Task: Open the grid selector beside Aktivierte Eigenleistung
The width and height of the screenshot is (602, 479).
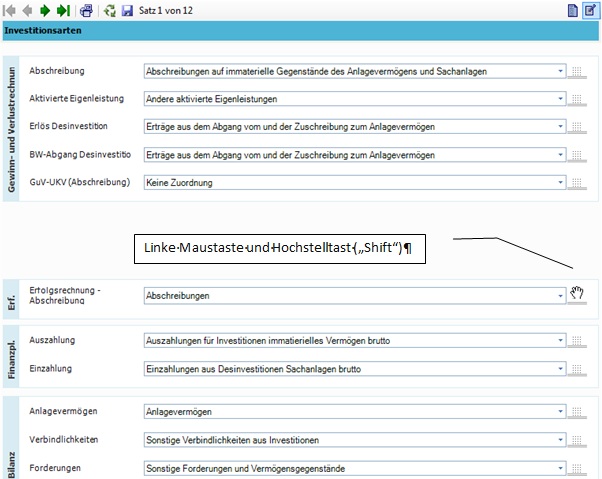Action: [x=577, y=99]
